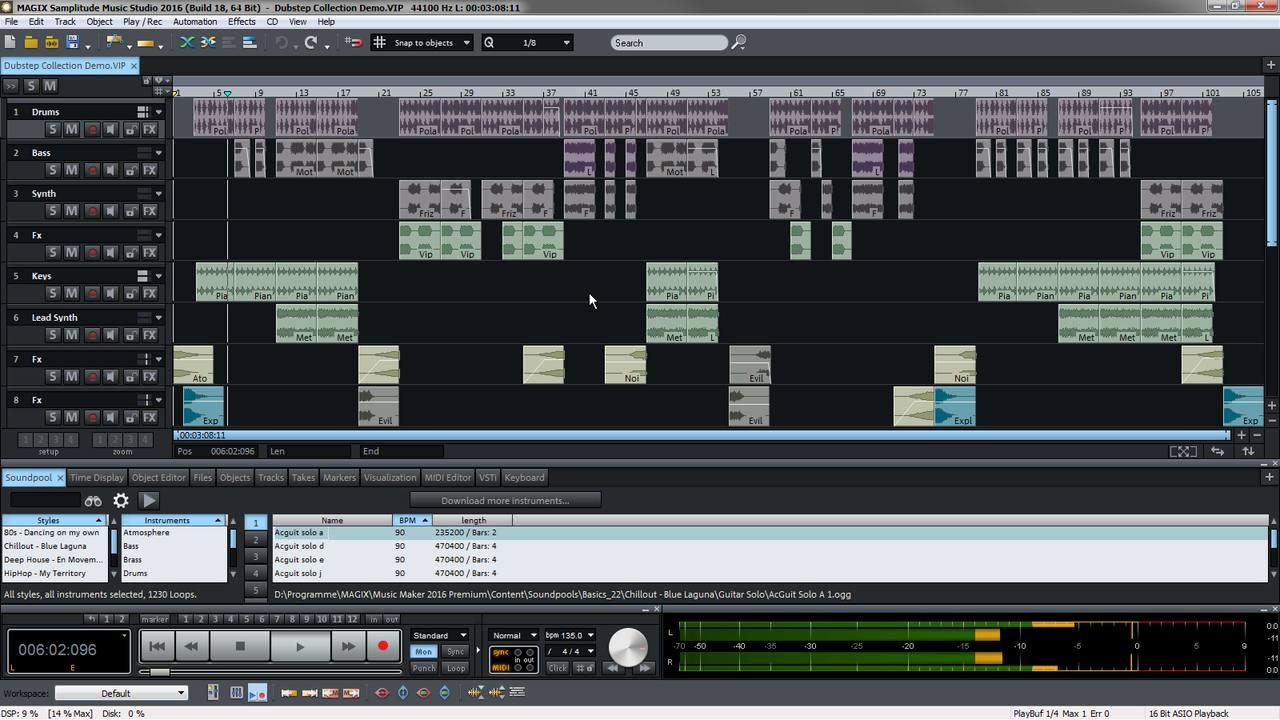Expand the Drums track options arrow
The width and height of the screenshot is (1280, 720).
pyautogui.click(x=157, y=112)
